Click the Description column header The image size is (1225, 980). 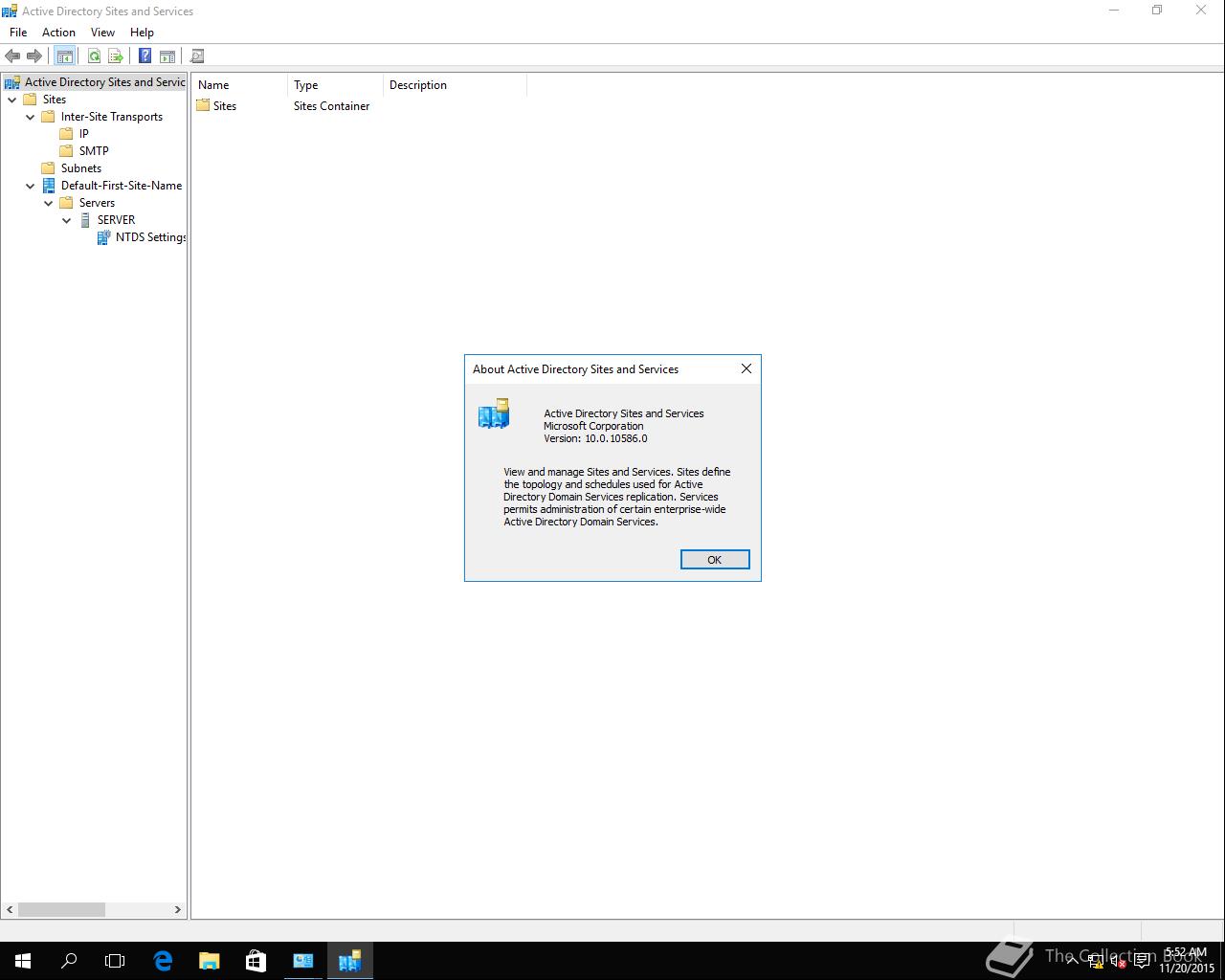(x=455, y=85)
